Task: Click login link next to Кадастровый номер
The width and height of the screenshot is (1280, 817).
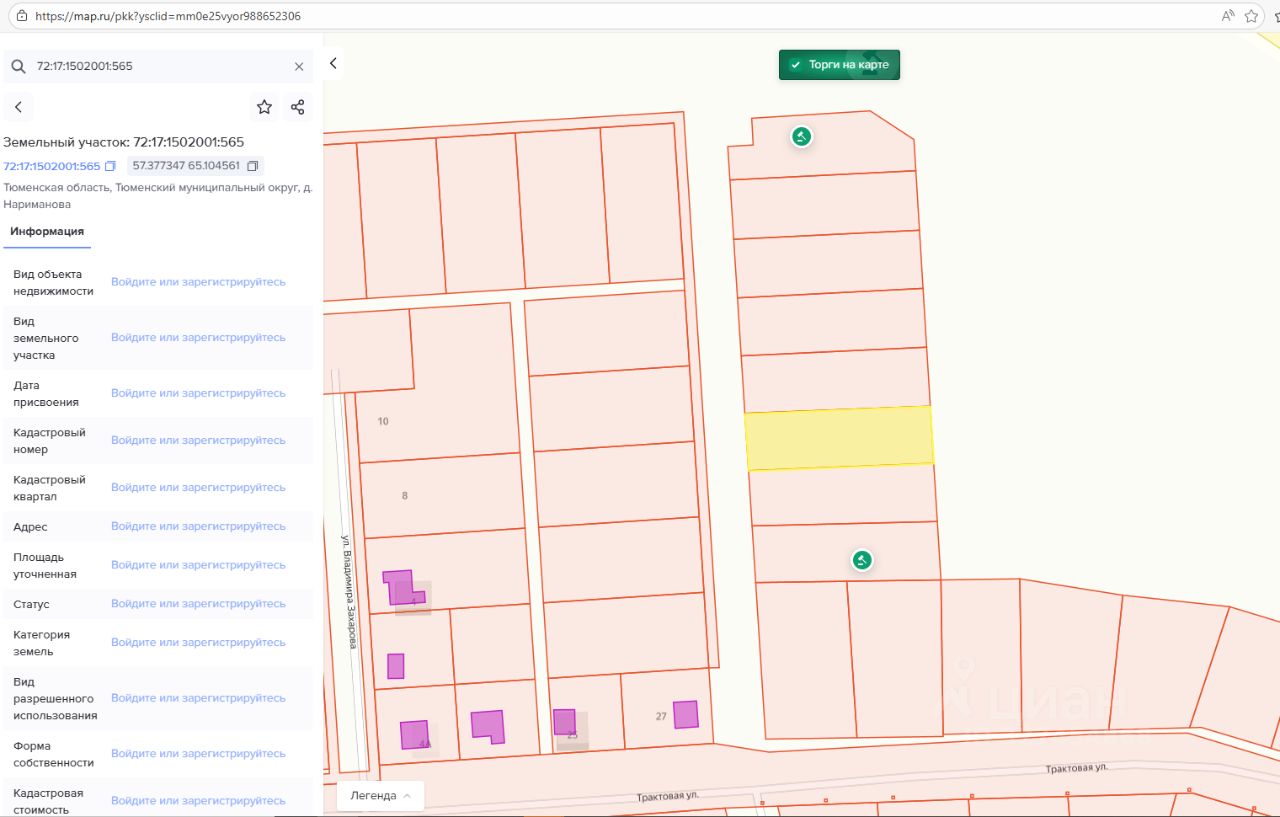Action: (x=198, y=440)
